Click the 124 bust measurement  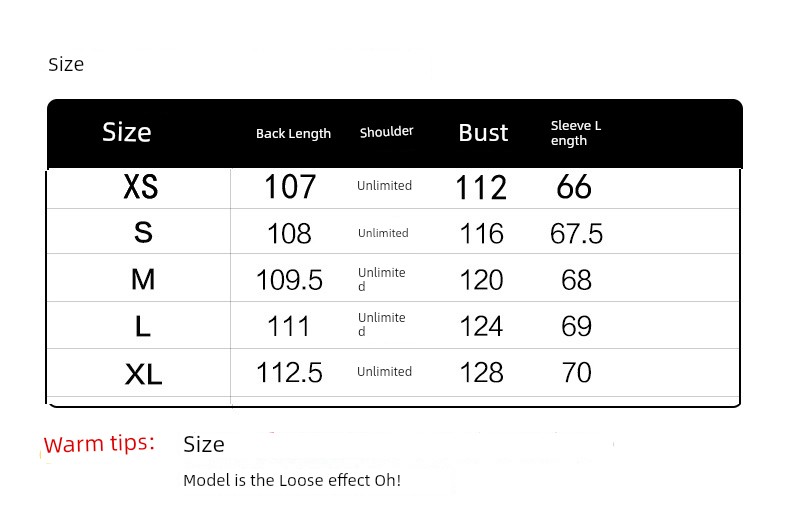[x=482, y=326]
